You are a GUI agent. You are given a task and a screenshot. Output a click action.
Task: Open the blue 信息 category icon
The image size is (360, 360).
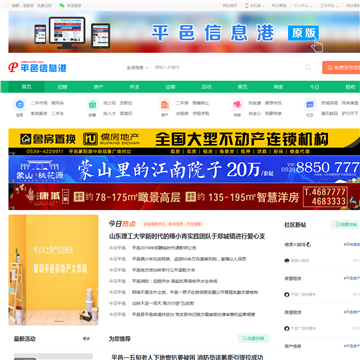tap(20, 104)
